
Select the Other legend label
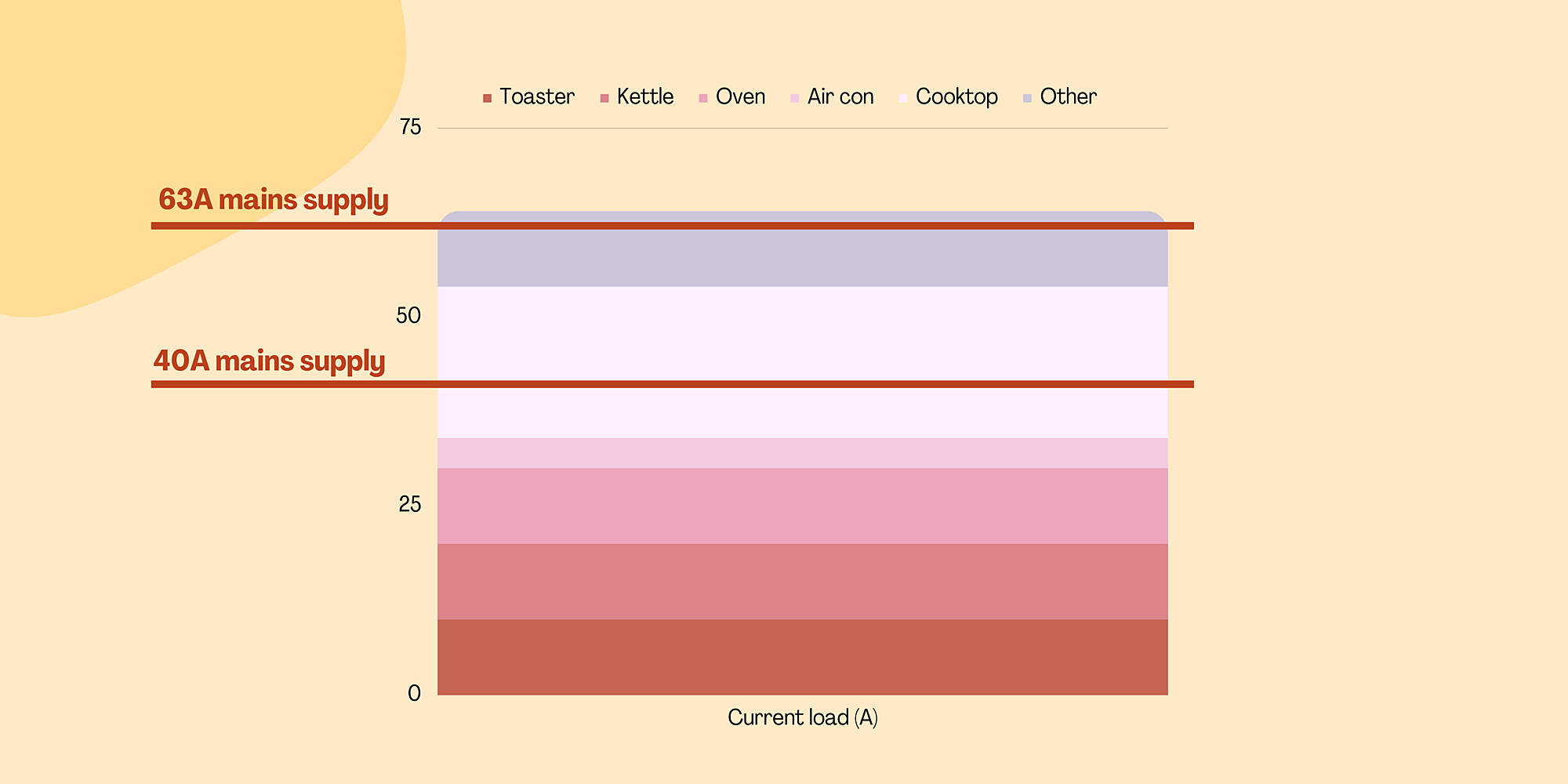click(1068, 96)
